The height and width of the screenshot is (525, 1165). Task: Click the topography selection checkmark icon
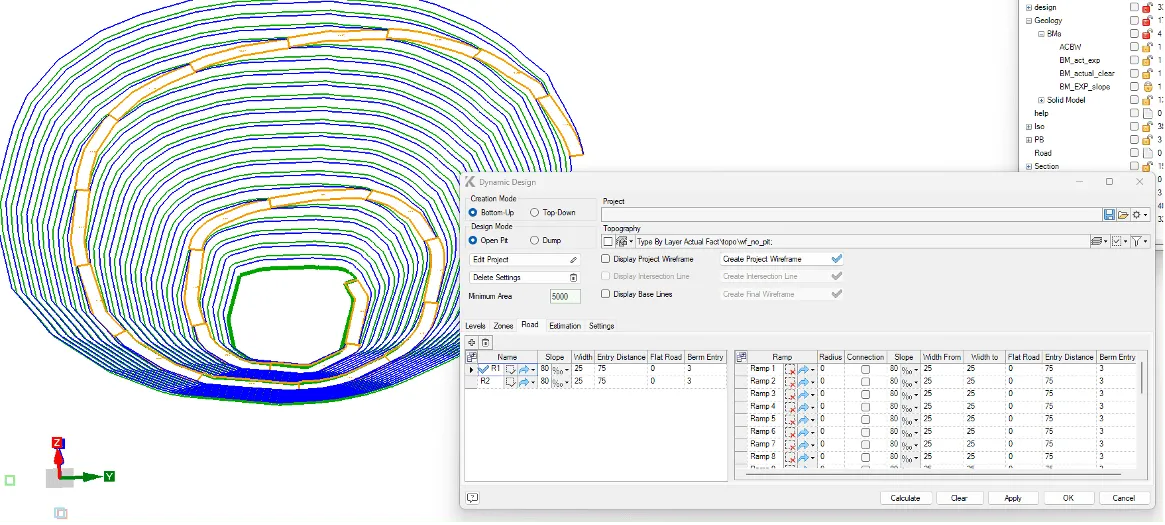click(x=1116, y=241)
